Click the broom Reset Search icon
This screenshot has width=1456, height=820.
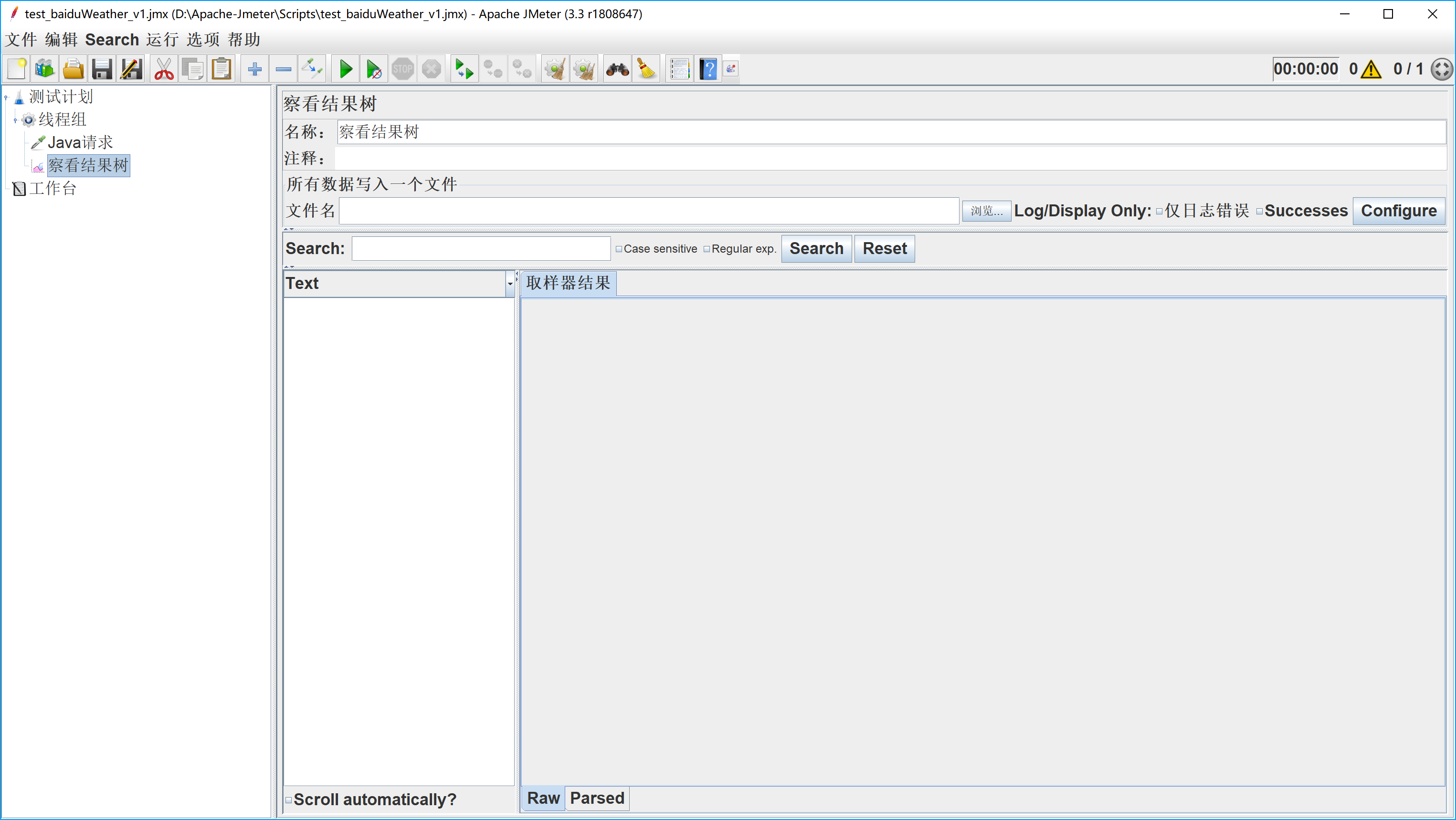[x=647, y=70]
